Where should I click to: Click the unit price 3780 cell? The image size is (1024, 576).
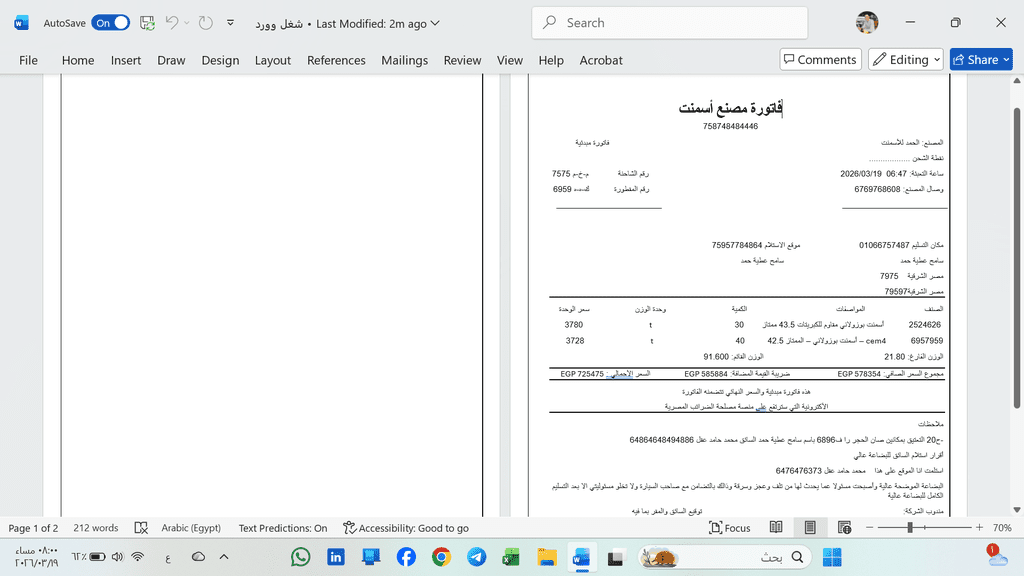573,325
